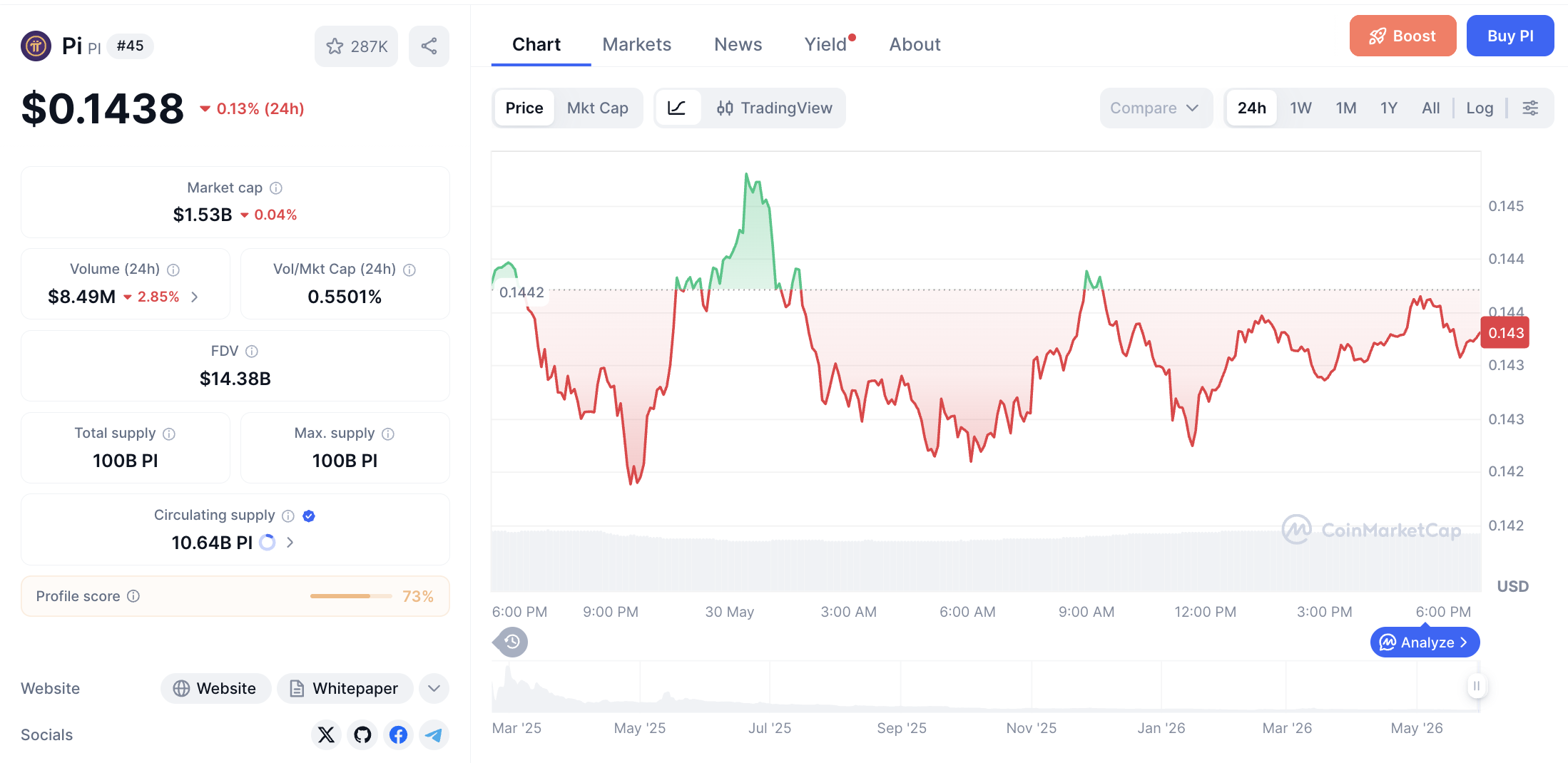Open the Circulating supply info icon
The width and height of the screenshot is (1568, 763).
288,516
